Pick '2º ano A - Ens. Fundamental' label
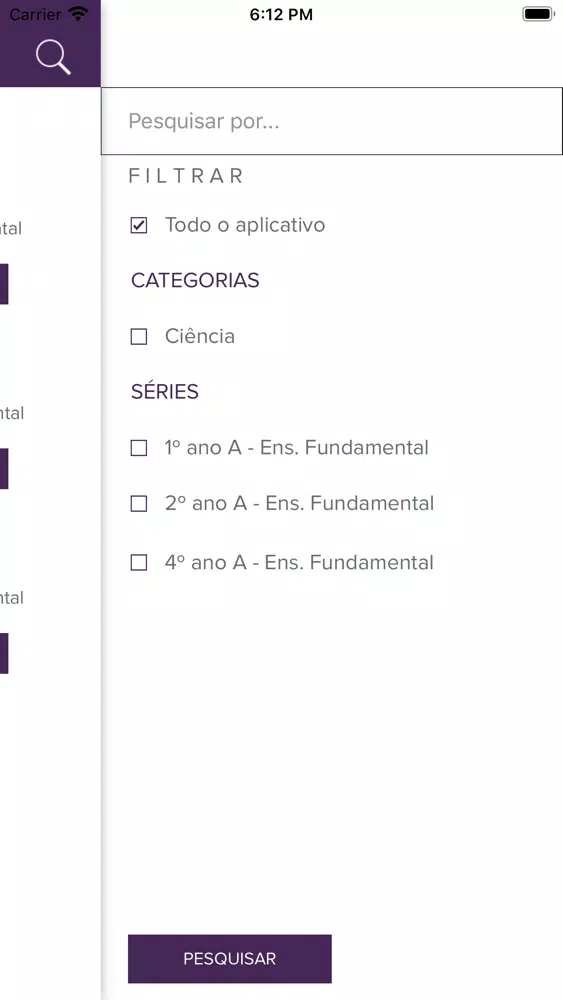 (299, 503)
